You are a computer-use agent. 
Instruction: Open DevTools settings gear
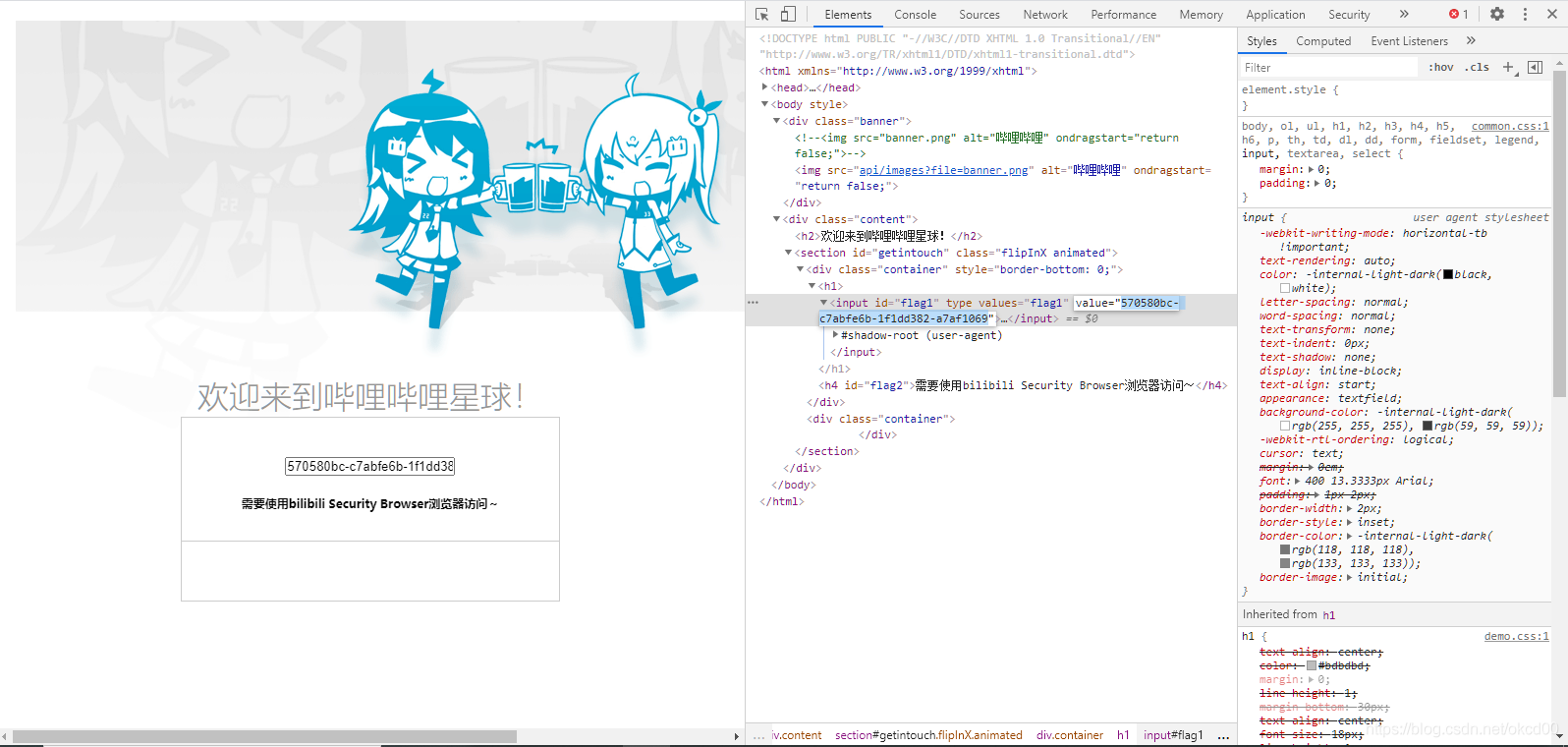[1497, 14]
